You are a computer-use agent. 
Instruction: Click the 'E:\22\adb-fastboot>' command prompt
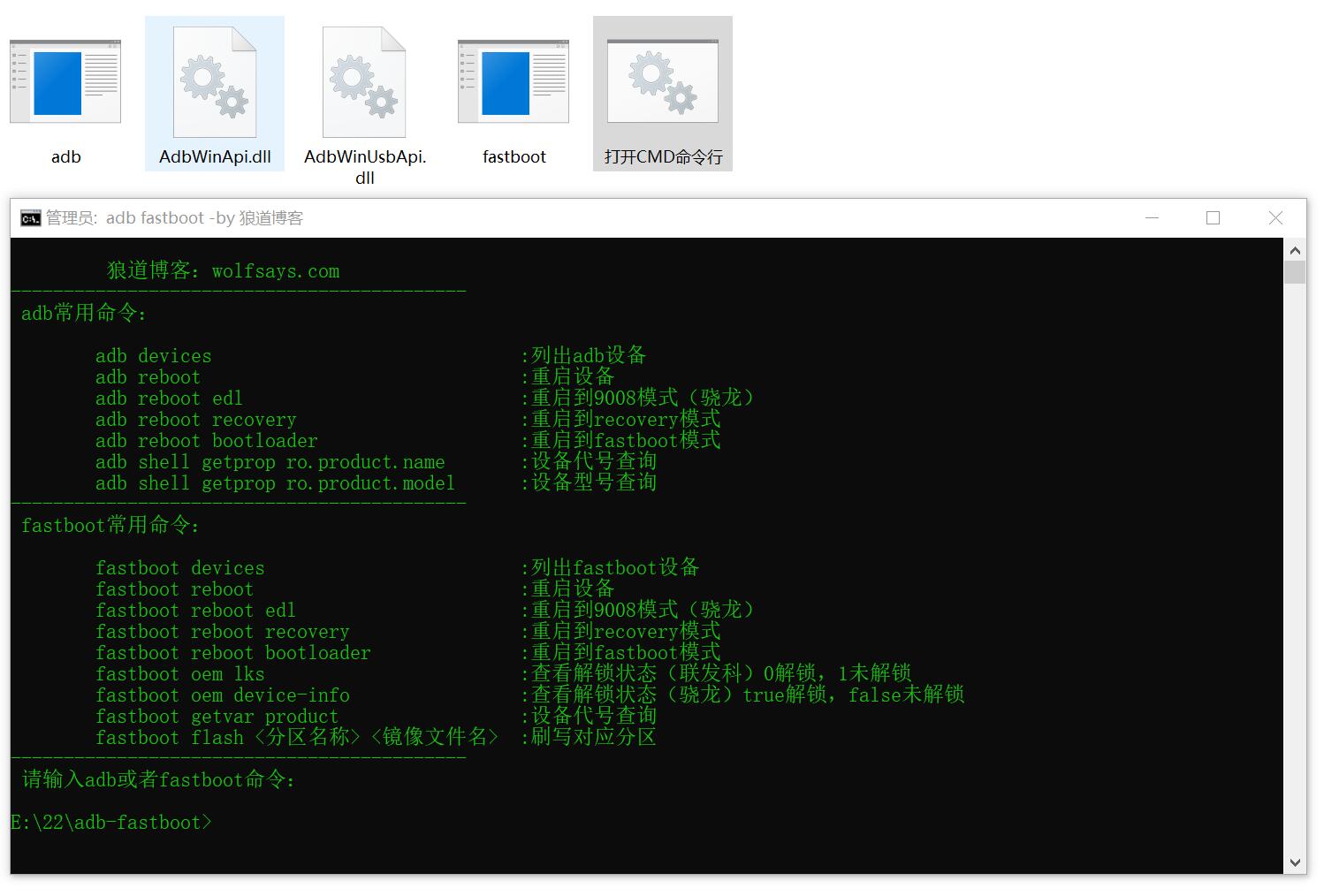pos(112,823)
